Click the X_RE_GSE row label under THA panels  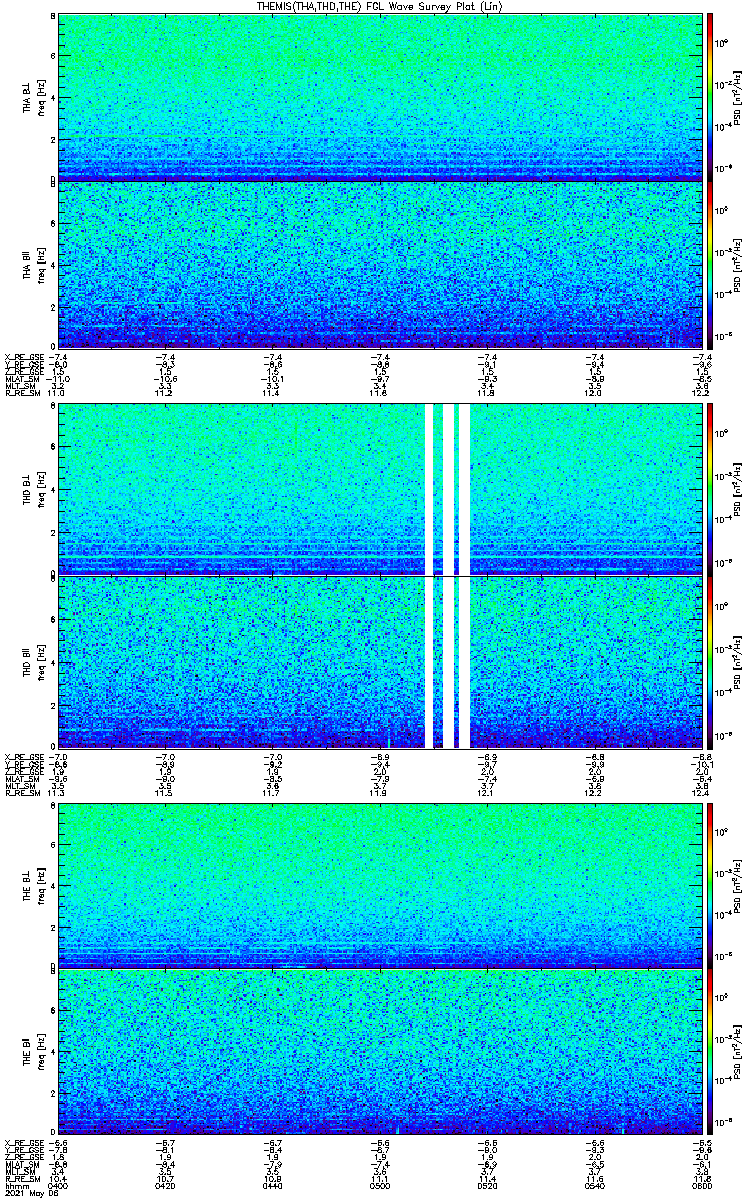[23, 356]
